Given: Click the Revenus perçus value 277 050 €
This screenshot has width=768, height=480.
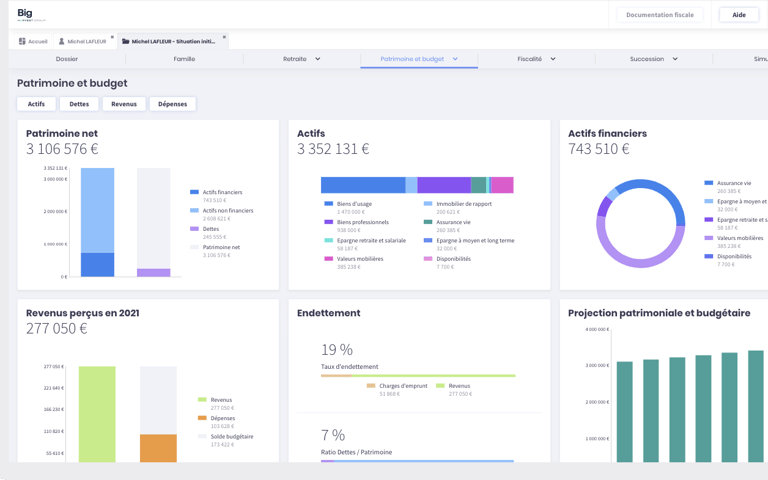Looking at the screenshot, I should (57, 328).
